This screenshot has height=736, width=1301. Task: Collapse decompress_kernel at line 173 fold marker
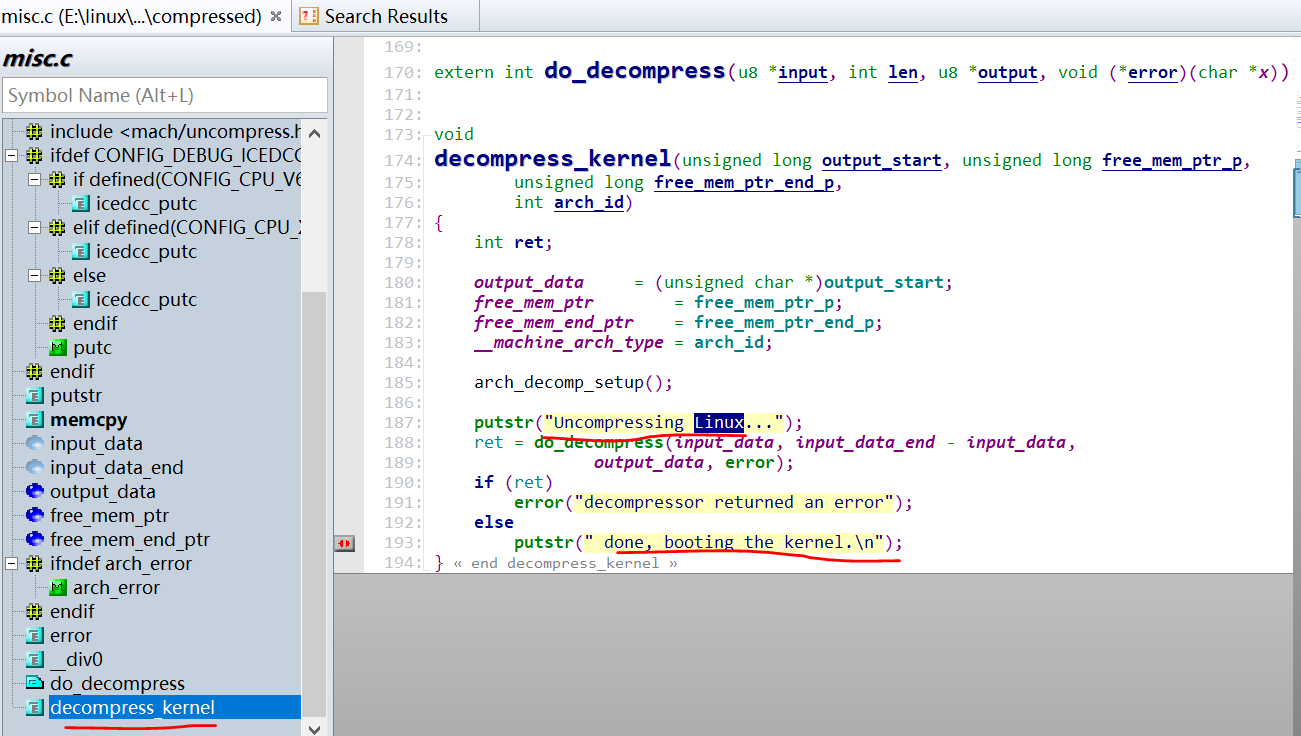click(x=429, y=134)
